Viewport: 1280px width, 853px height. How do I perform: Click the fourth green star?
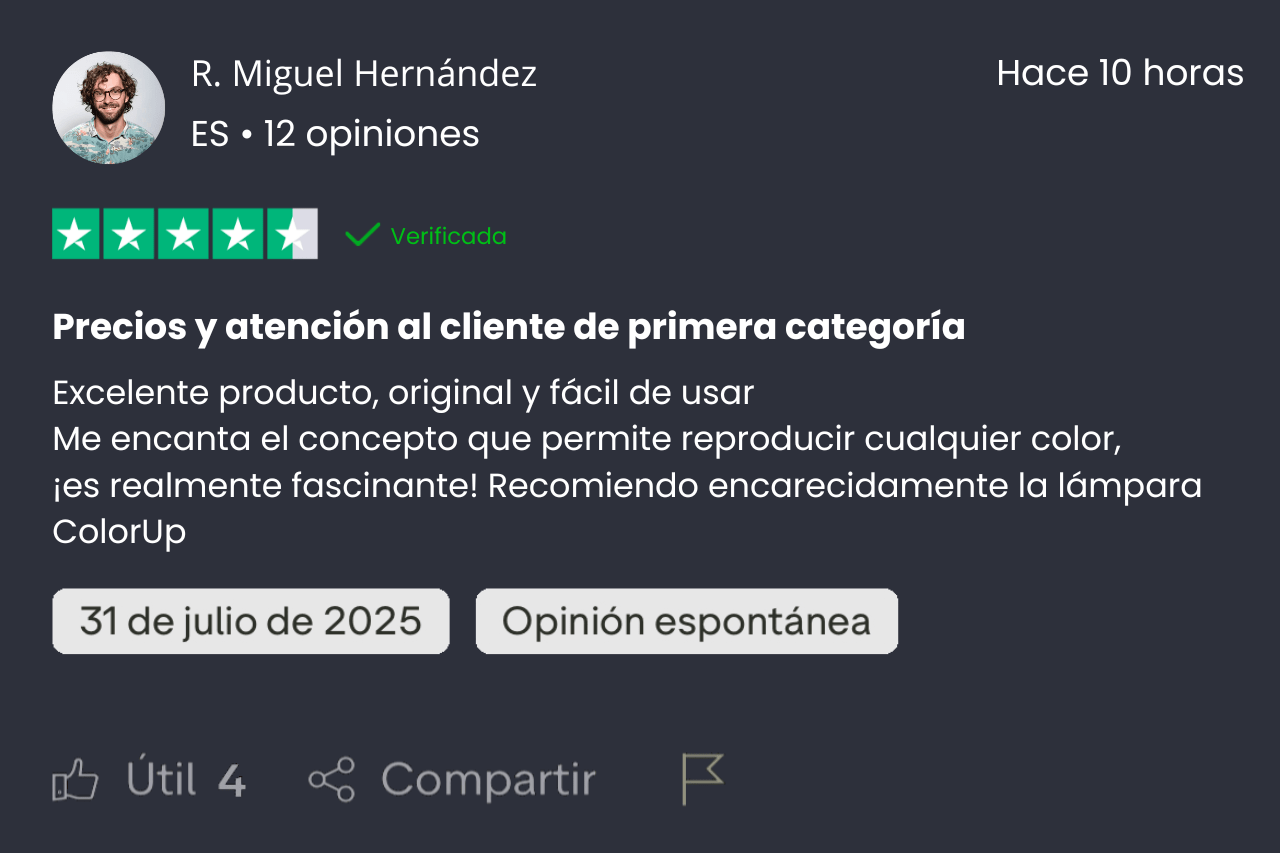237,234
